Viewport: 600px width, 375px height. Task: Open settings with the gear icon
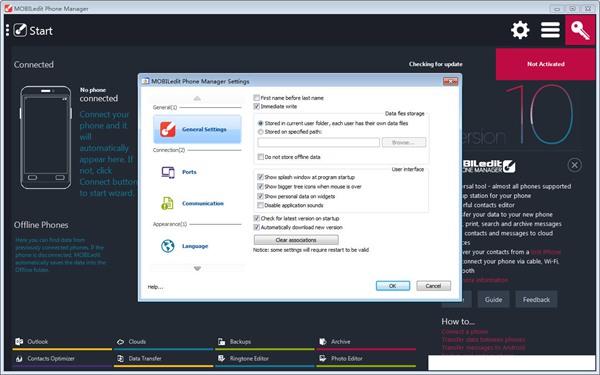(520, 30)
